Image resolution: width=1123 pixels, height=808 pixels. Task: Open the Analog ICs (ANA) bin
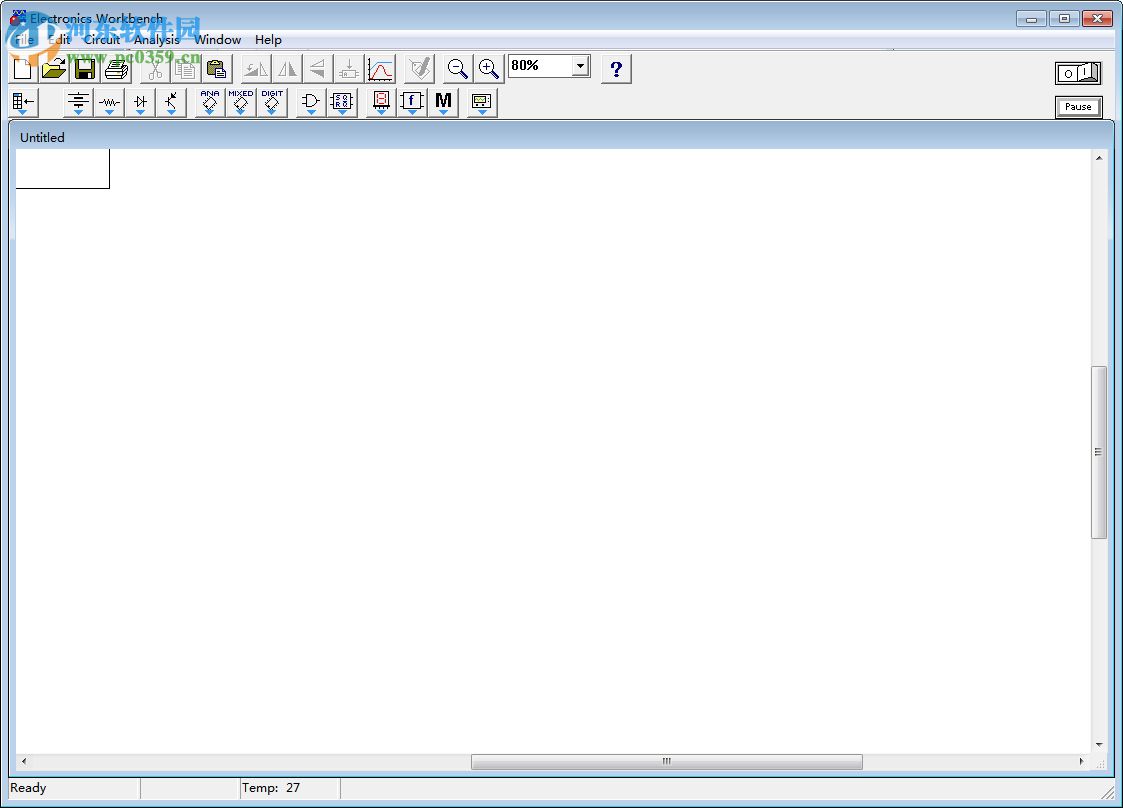tap(210, 102)
